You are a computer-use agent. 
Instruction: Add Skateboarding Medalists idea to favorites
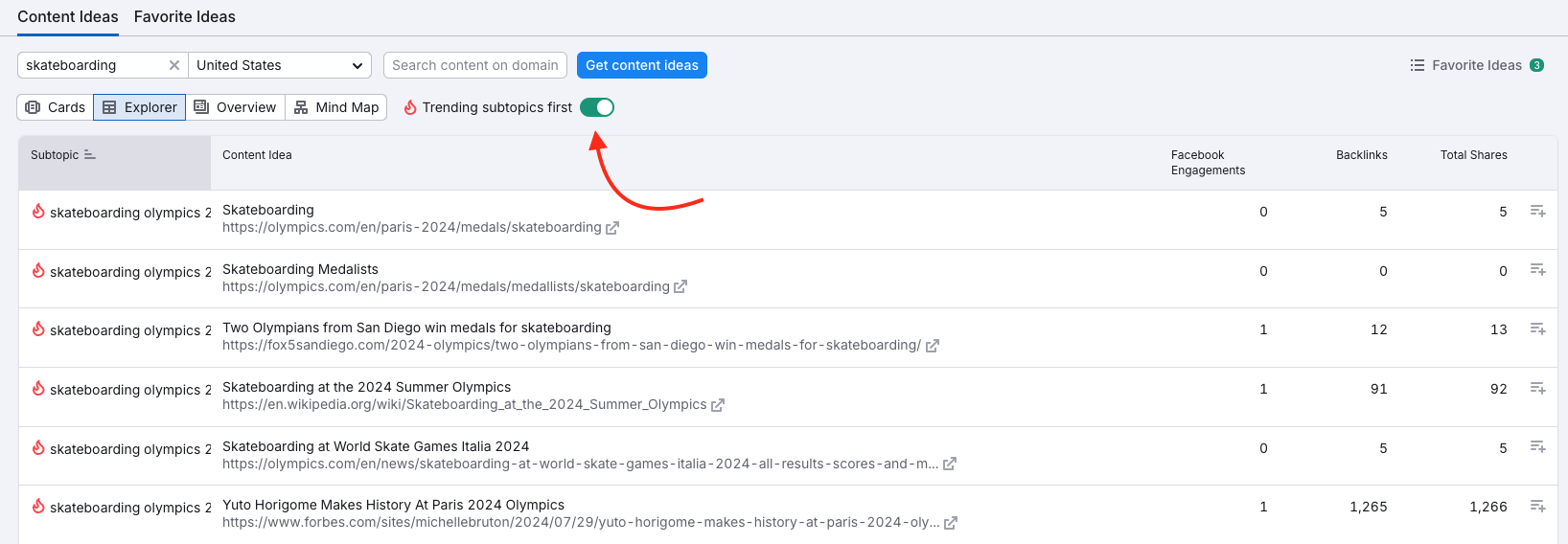(1537, 270)
